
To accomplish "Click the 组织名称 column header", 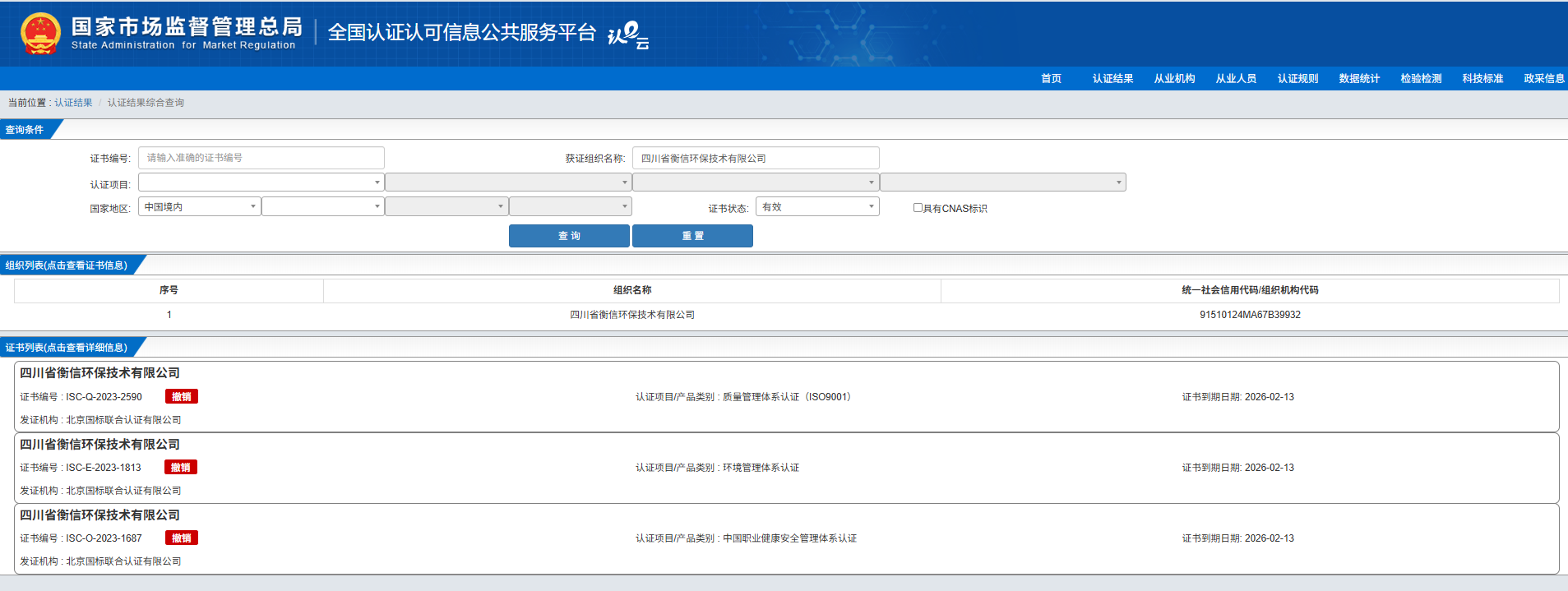I will pyautogui.click(x=632, y=290).
